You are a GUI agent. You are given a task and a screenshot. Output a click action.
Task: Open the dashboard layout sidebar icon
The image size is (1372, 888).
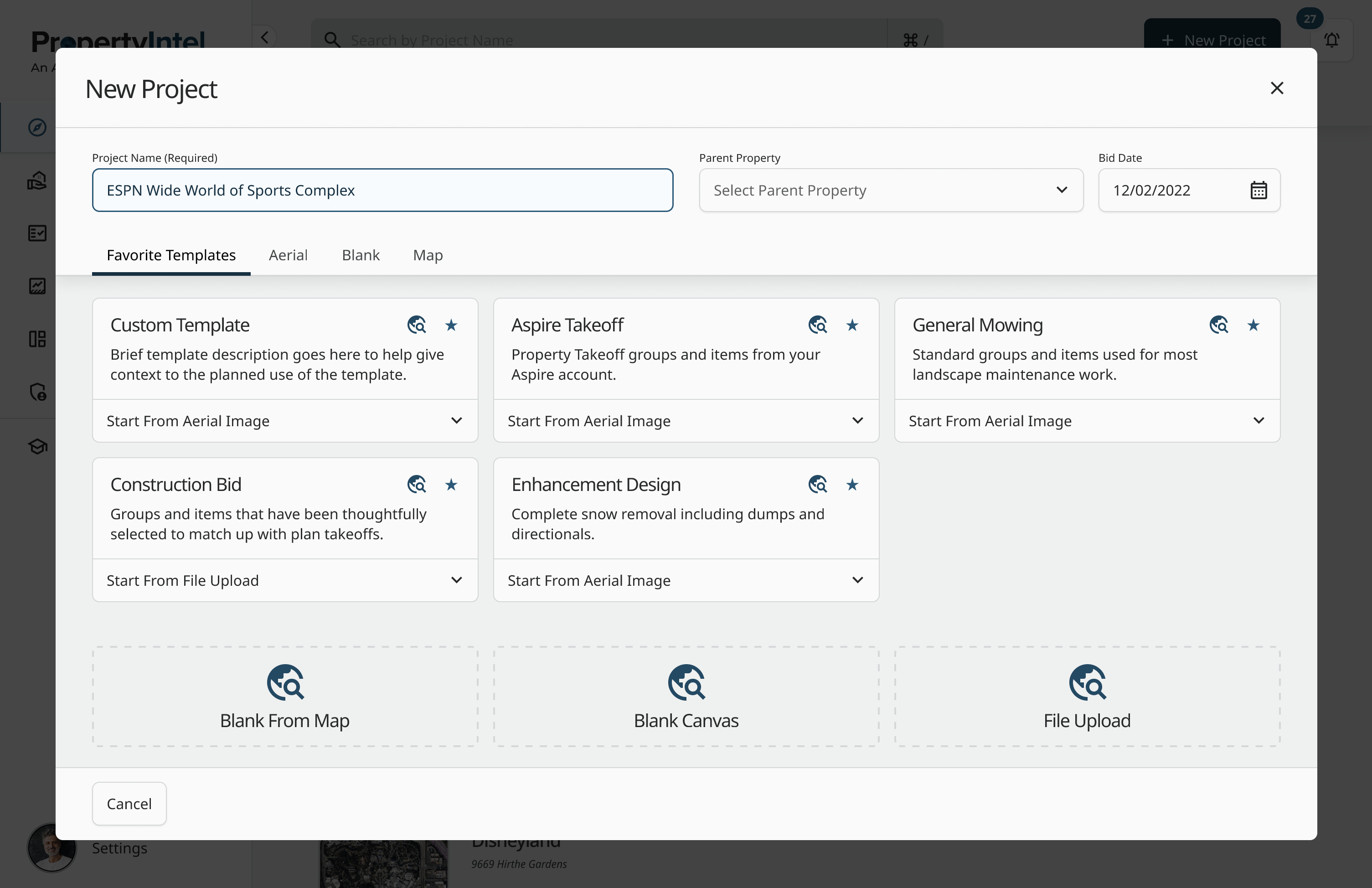[x=37, y=339]
